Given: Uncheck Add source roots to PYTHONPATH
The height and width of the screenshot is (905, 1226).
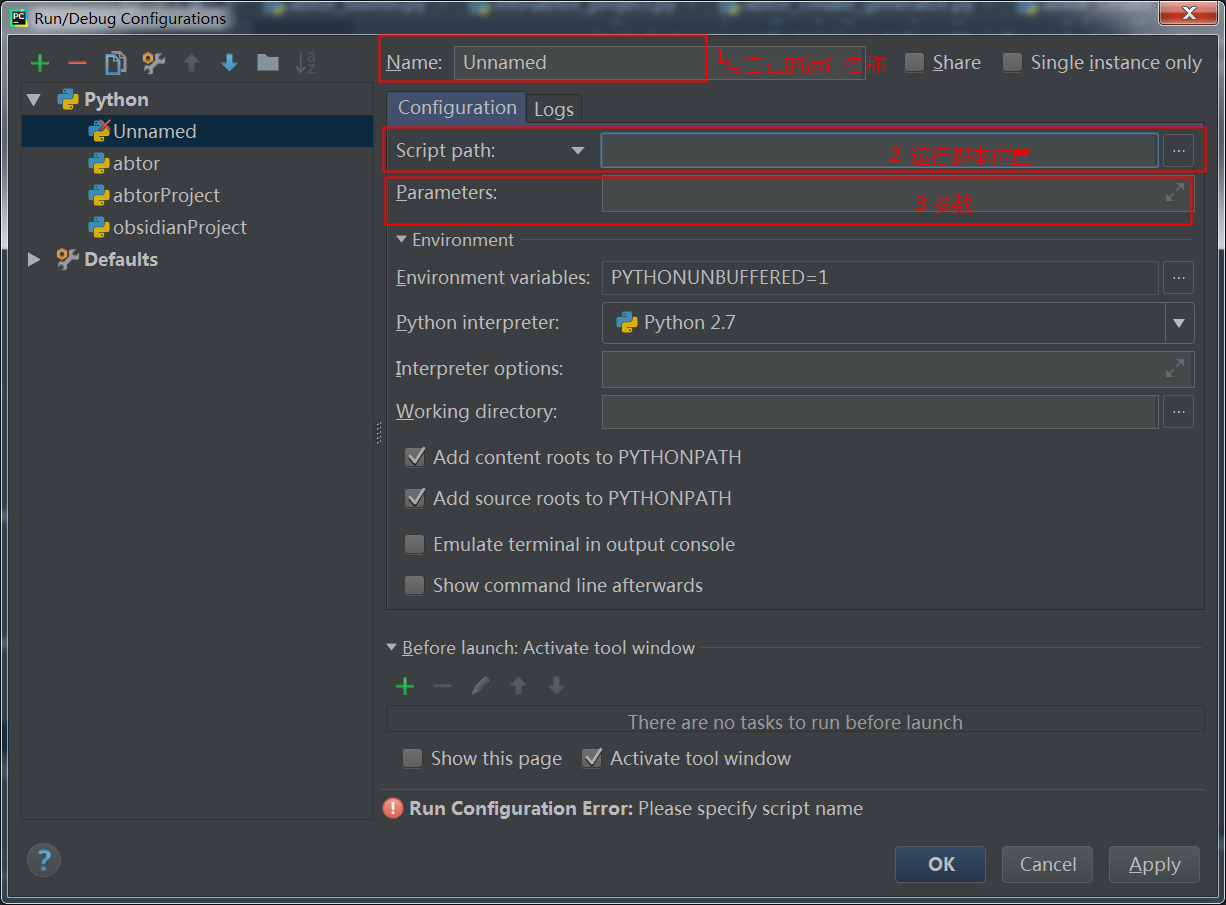Looking at the screenshot, I should click(414, 498).
